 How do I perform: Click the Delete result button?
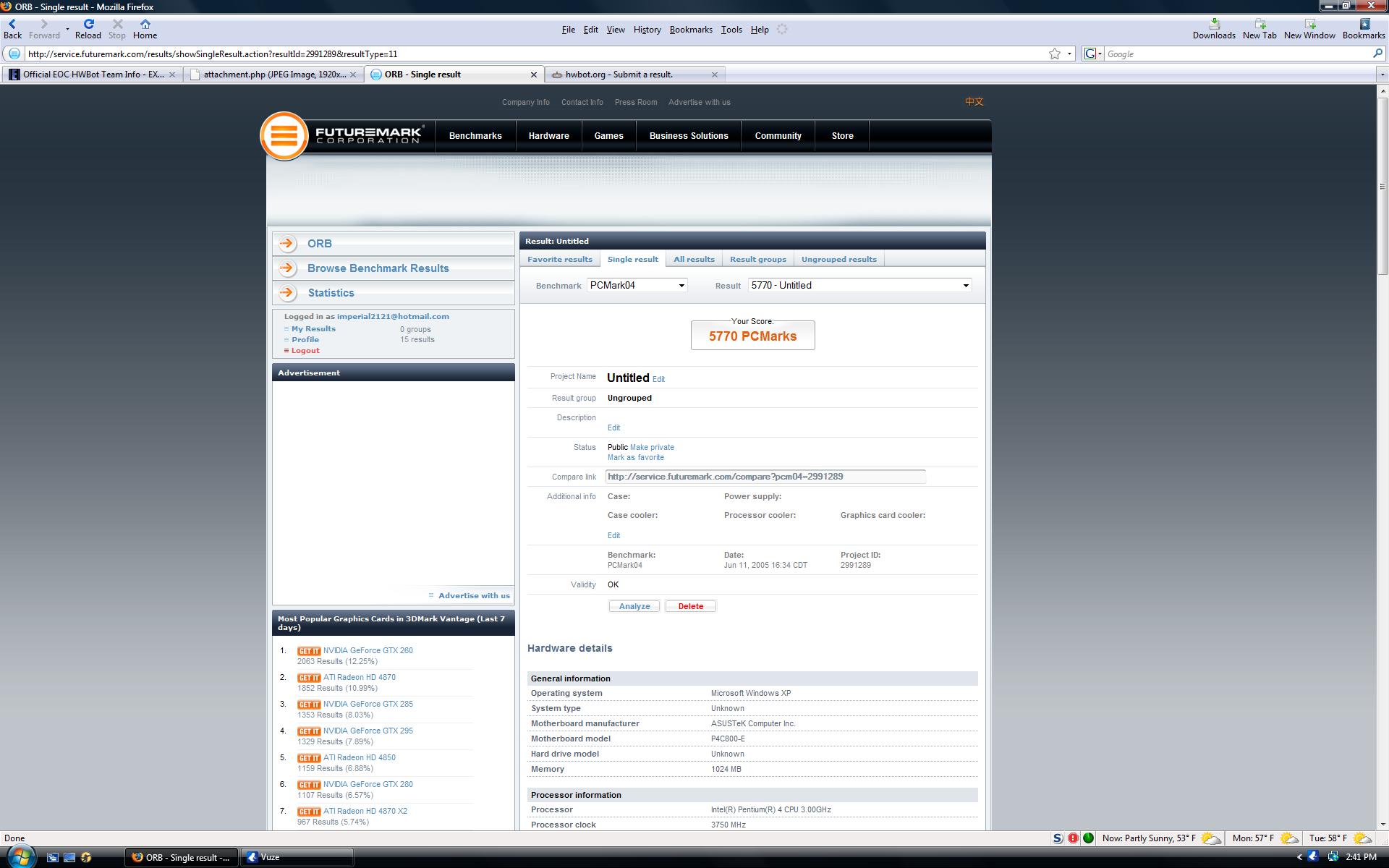(690, 606)
